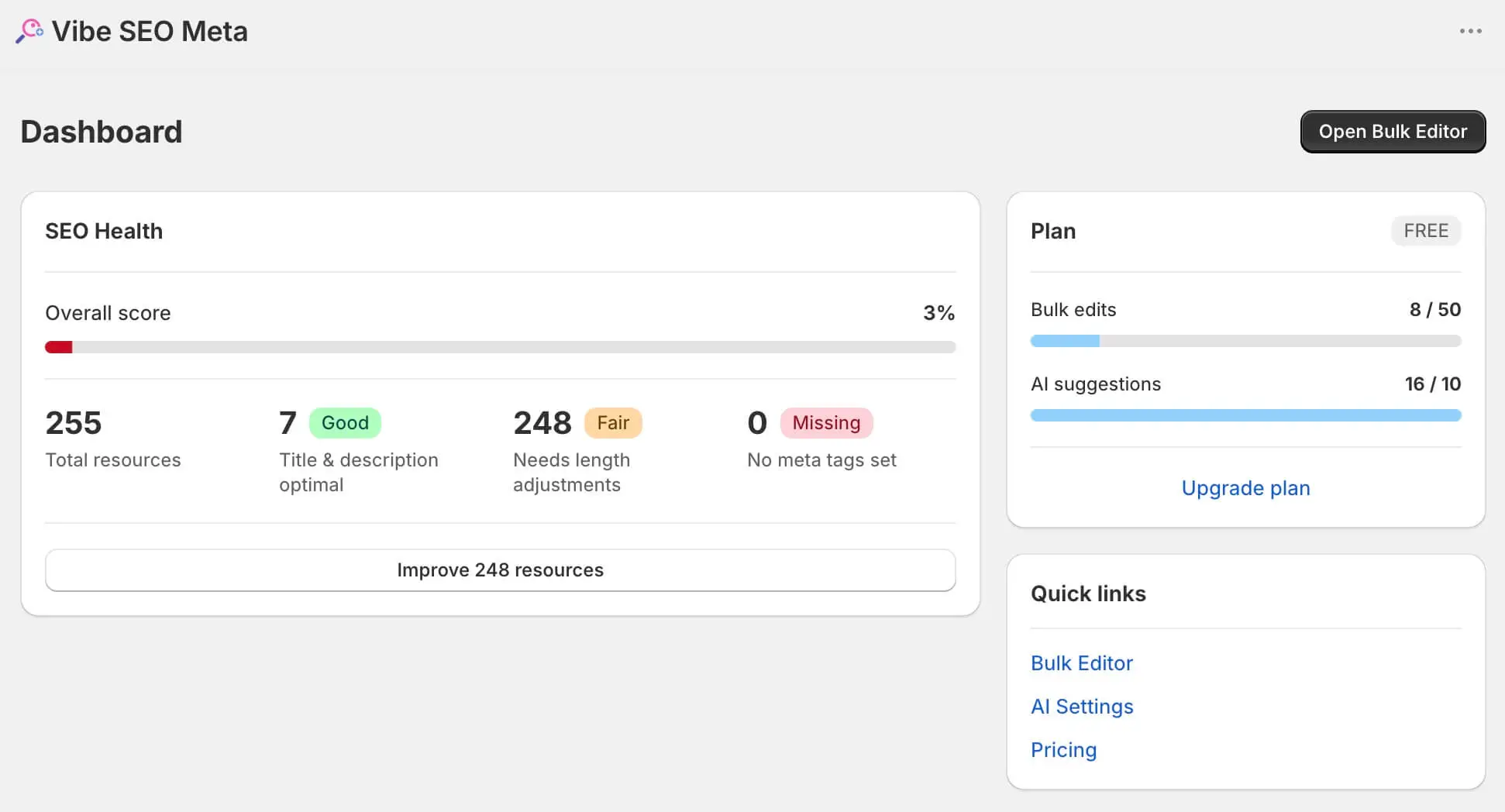The width and height of the screenshot is (1505, 812).
Task: Click the Bulk edits usage bar
Action: tap(1245, 341)
